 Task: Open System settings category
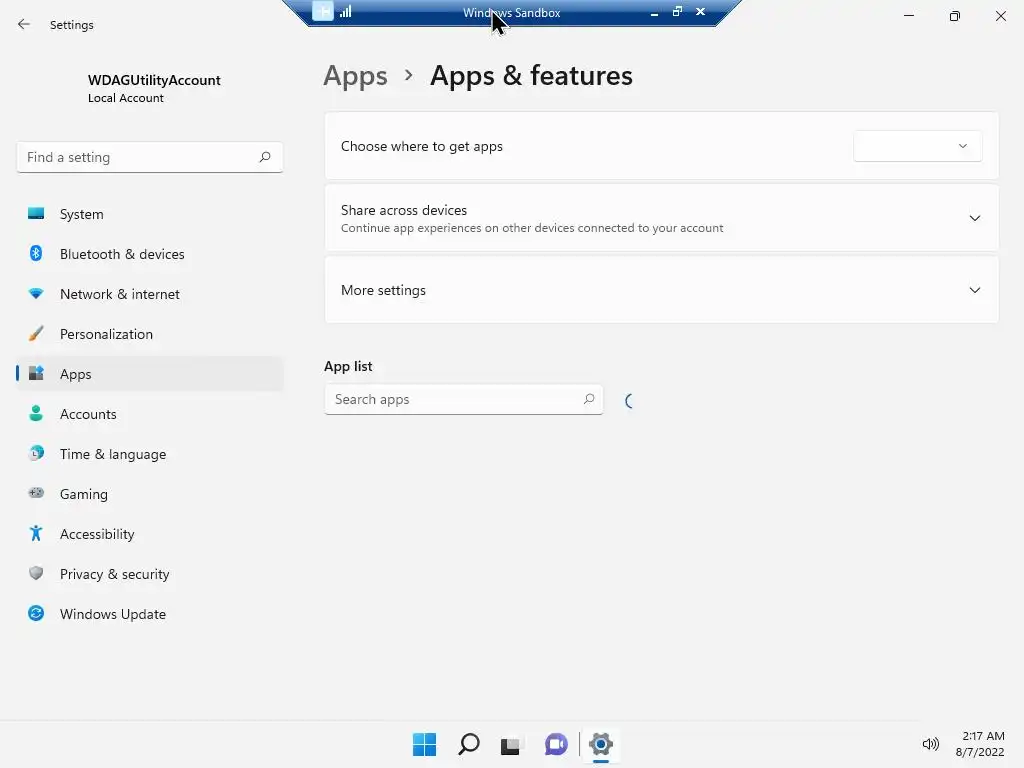tap(150, 214)
